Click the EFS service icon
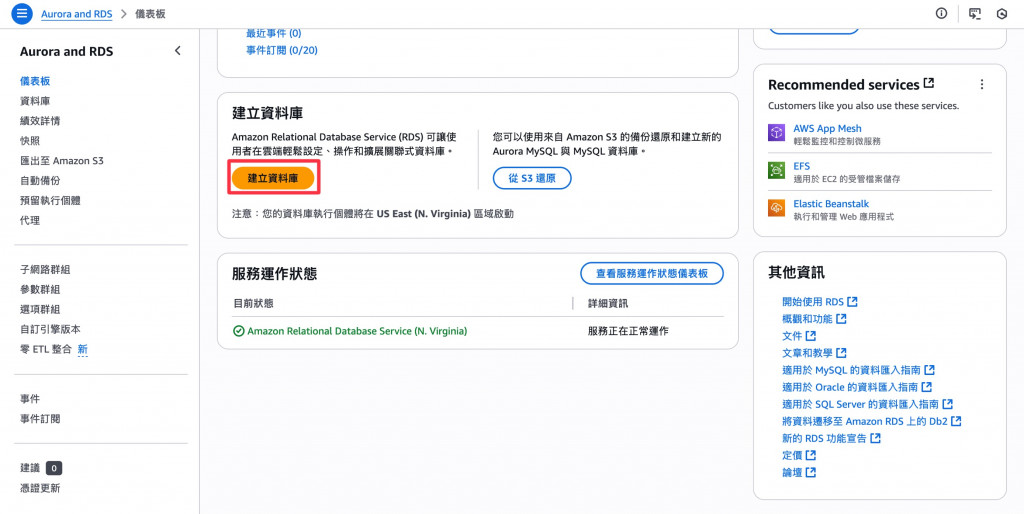The height and width of the screenshot is (514, 1024). pyautogui.click(x=776, y=170)
